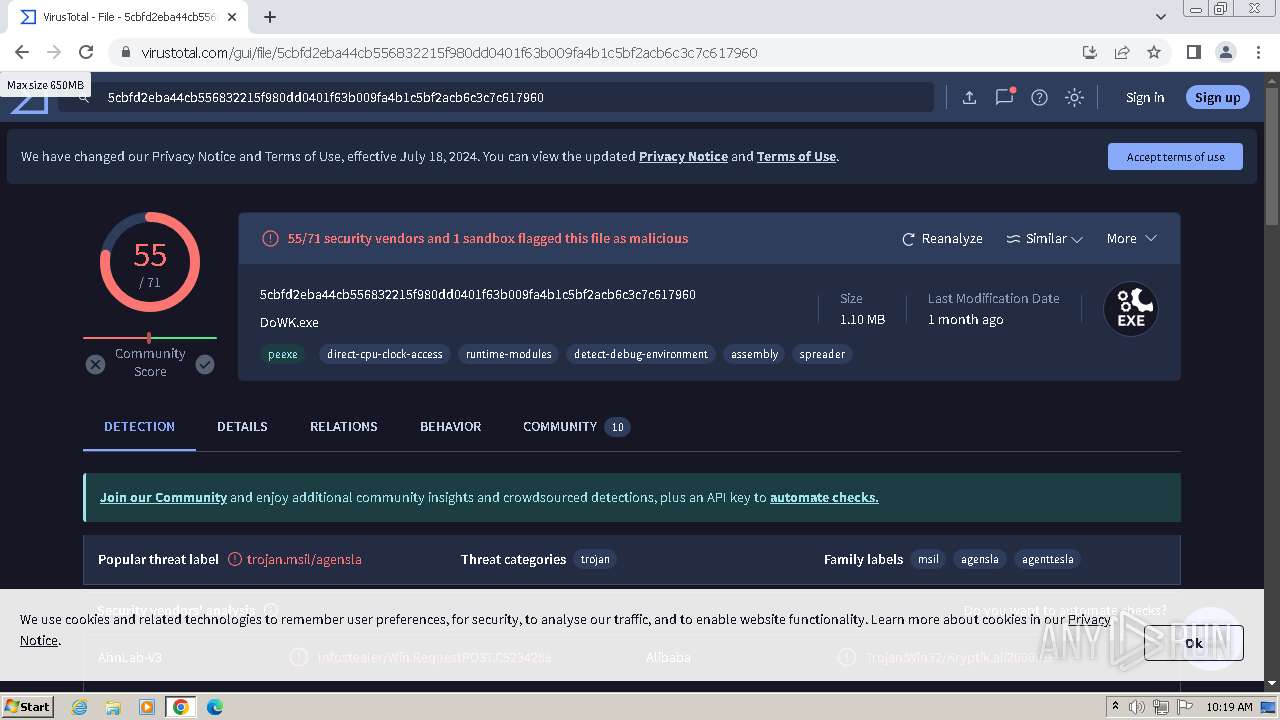Click Ok on the cookie notice
Screen dimensions: 1280x720
pos(1194,643)
